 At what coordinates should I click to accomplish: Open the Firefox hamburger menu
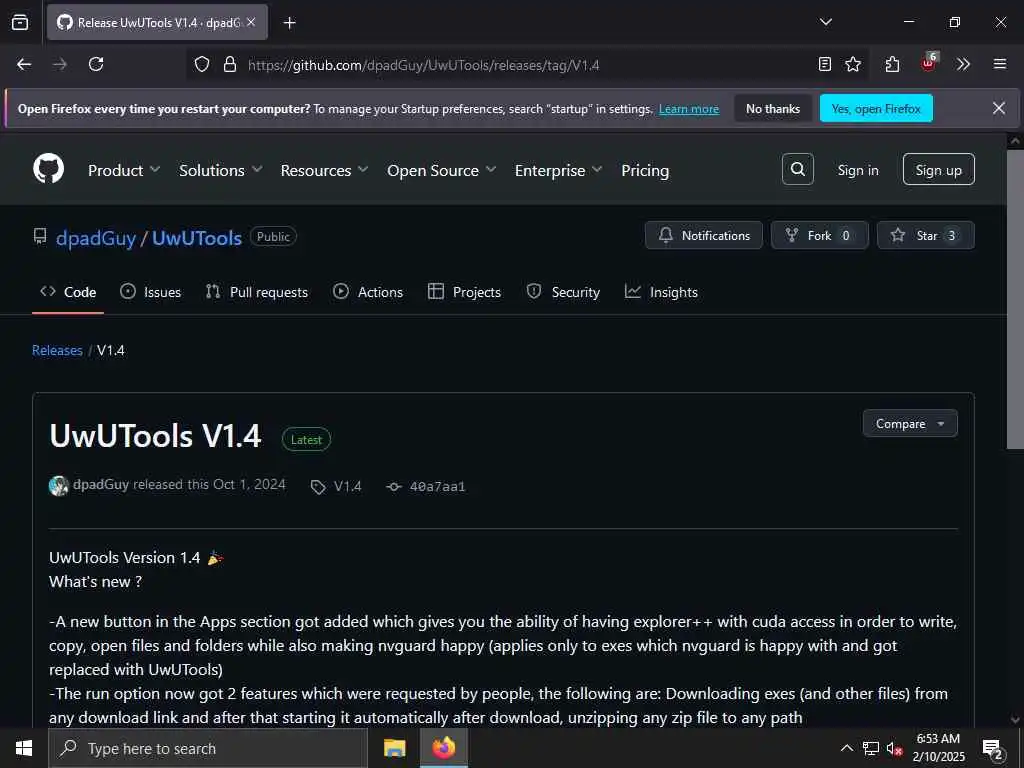tap(999, 64)
